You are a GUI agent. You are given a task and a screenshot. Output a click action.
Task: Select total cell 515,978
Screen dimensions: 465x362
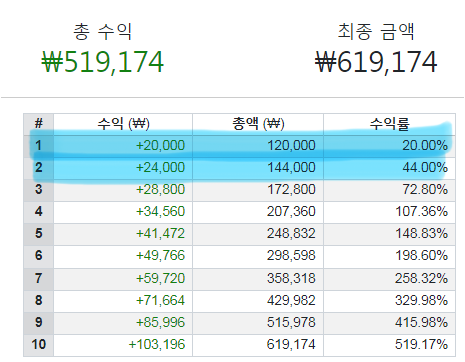(x=258, y=323)
